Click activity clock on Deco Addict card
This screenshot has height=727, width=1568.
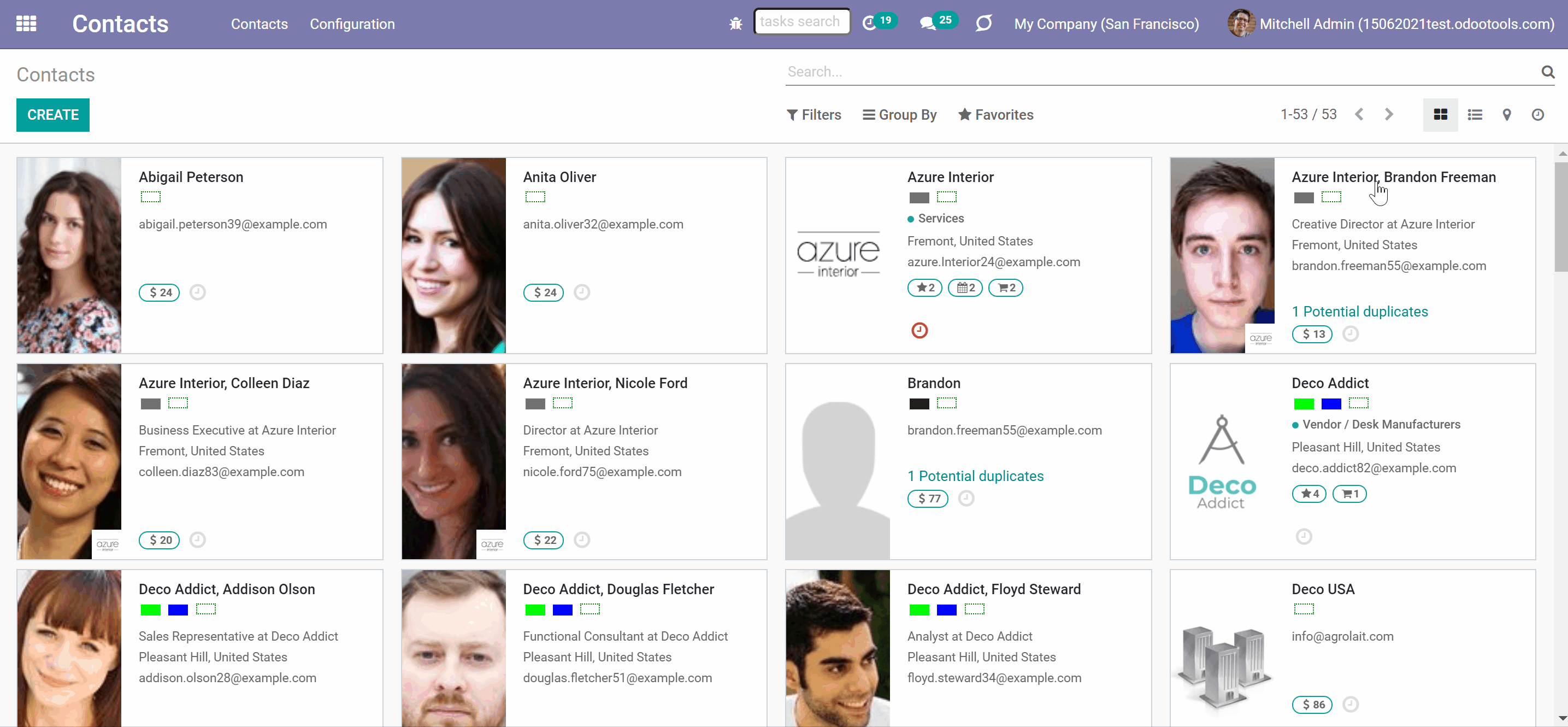pyautogui.click(x=1303, y=536)
